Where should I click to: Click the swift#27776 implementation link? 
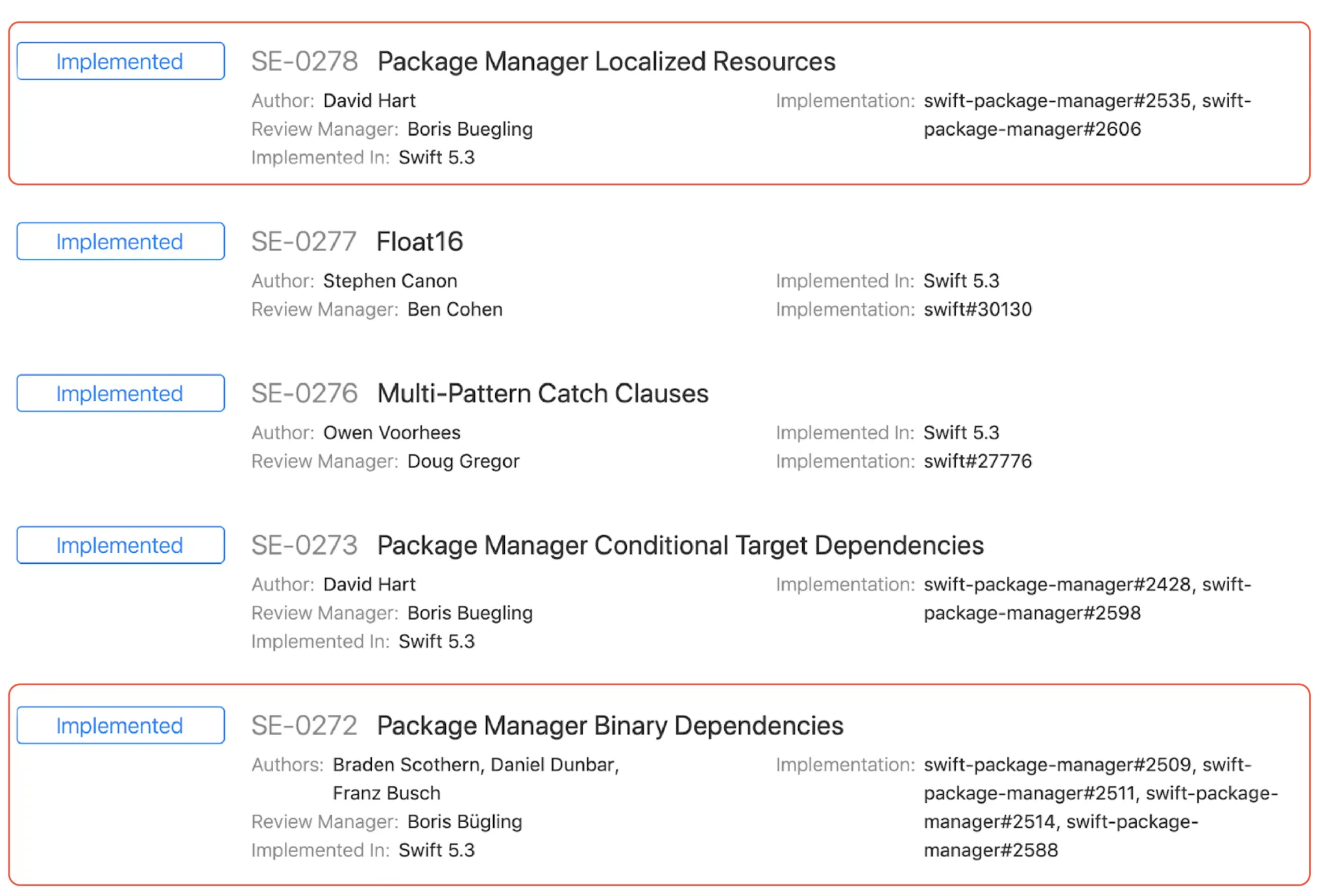click(x=977, y=461)
